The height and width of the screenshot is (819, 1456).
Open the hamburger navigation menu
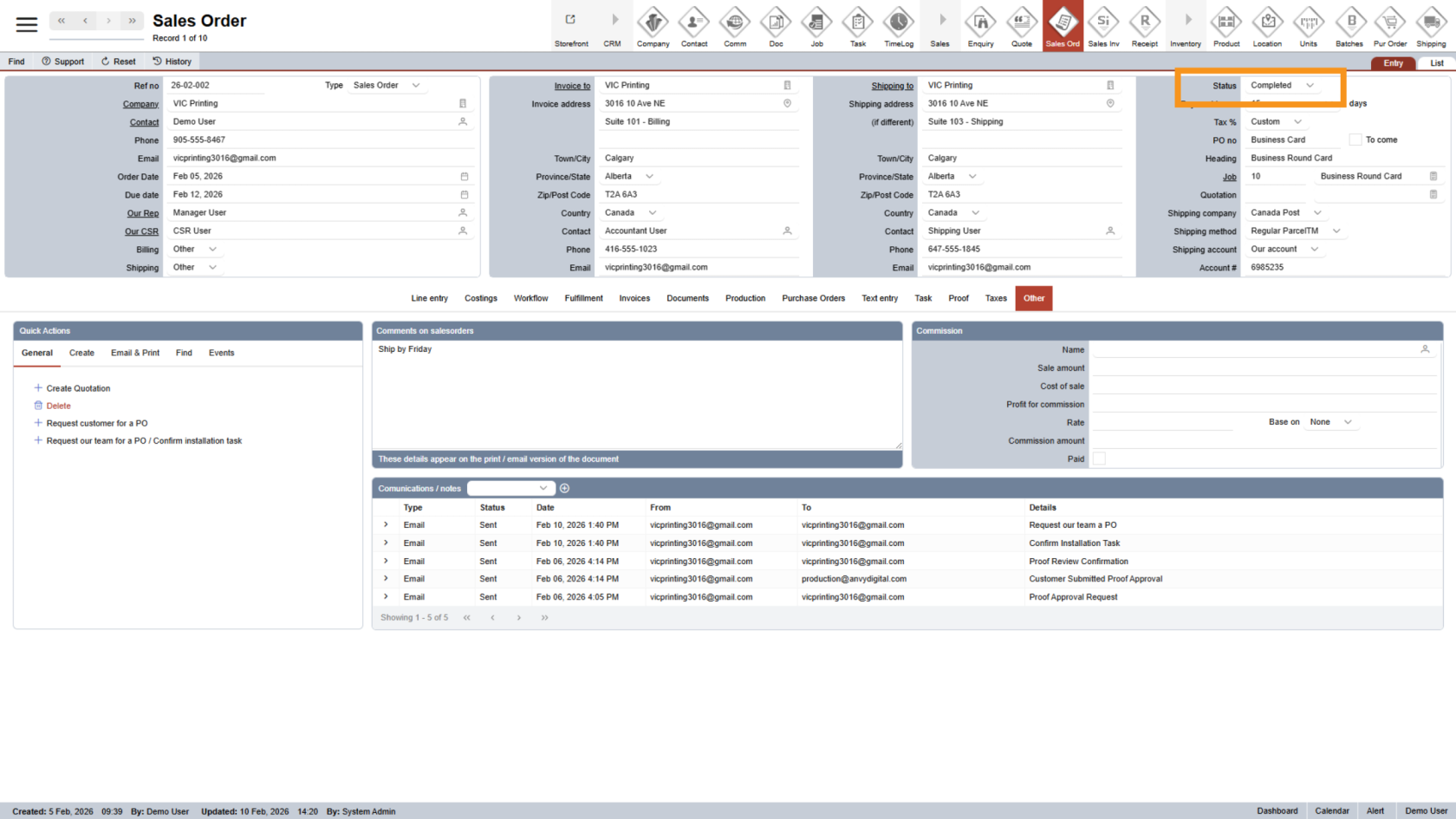pyautogui.click(x=26, y=24)
